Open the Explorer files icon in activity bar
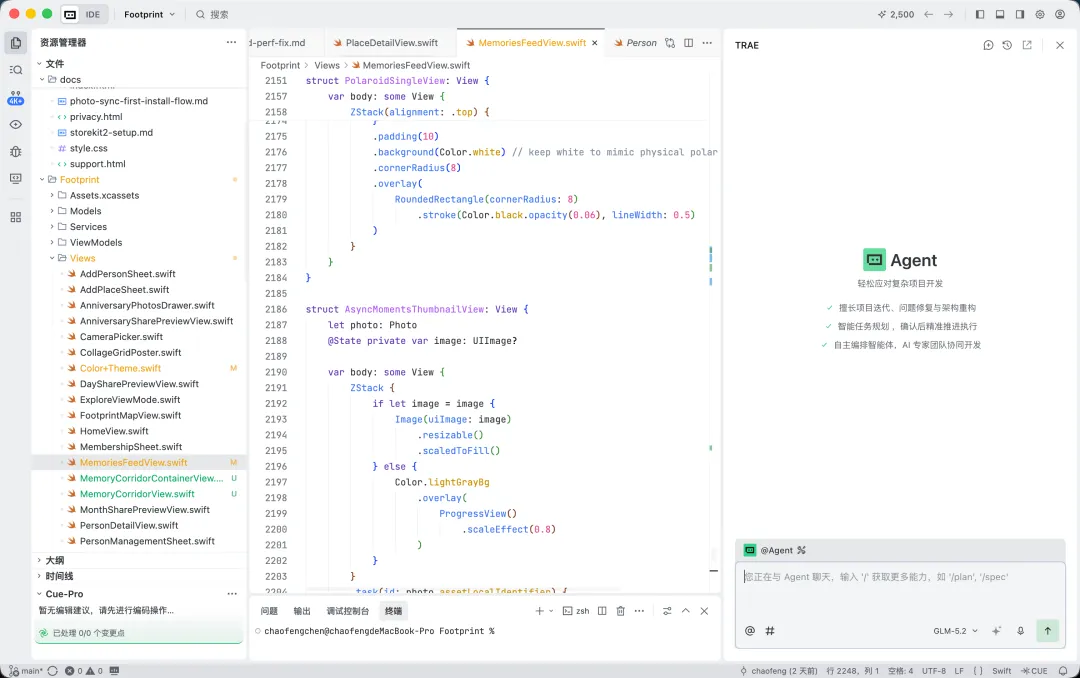The height and width of the screenshot is (678, 1080). click(x=16, y=43)
